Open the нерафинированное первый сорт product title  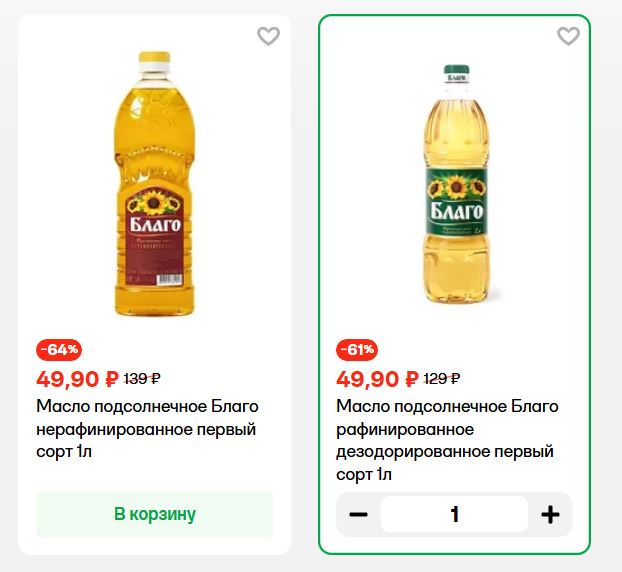(147, 429)
